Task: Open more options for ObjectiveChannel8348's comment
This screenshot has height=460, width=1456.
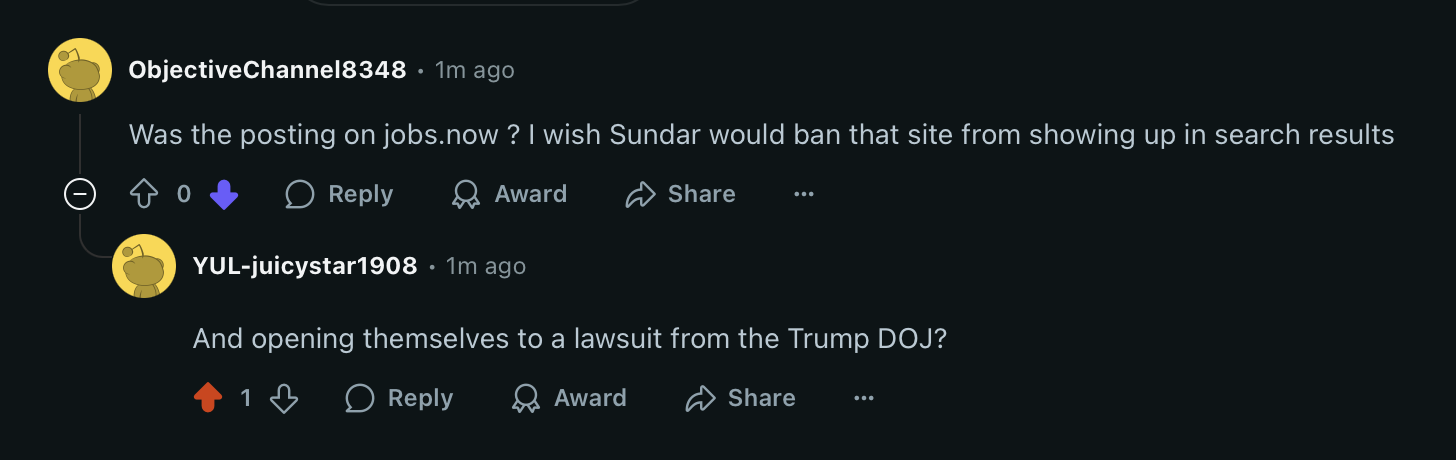Action: coord(804,194)
